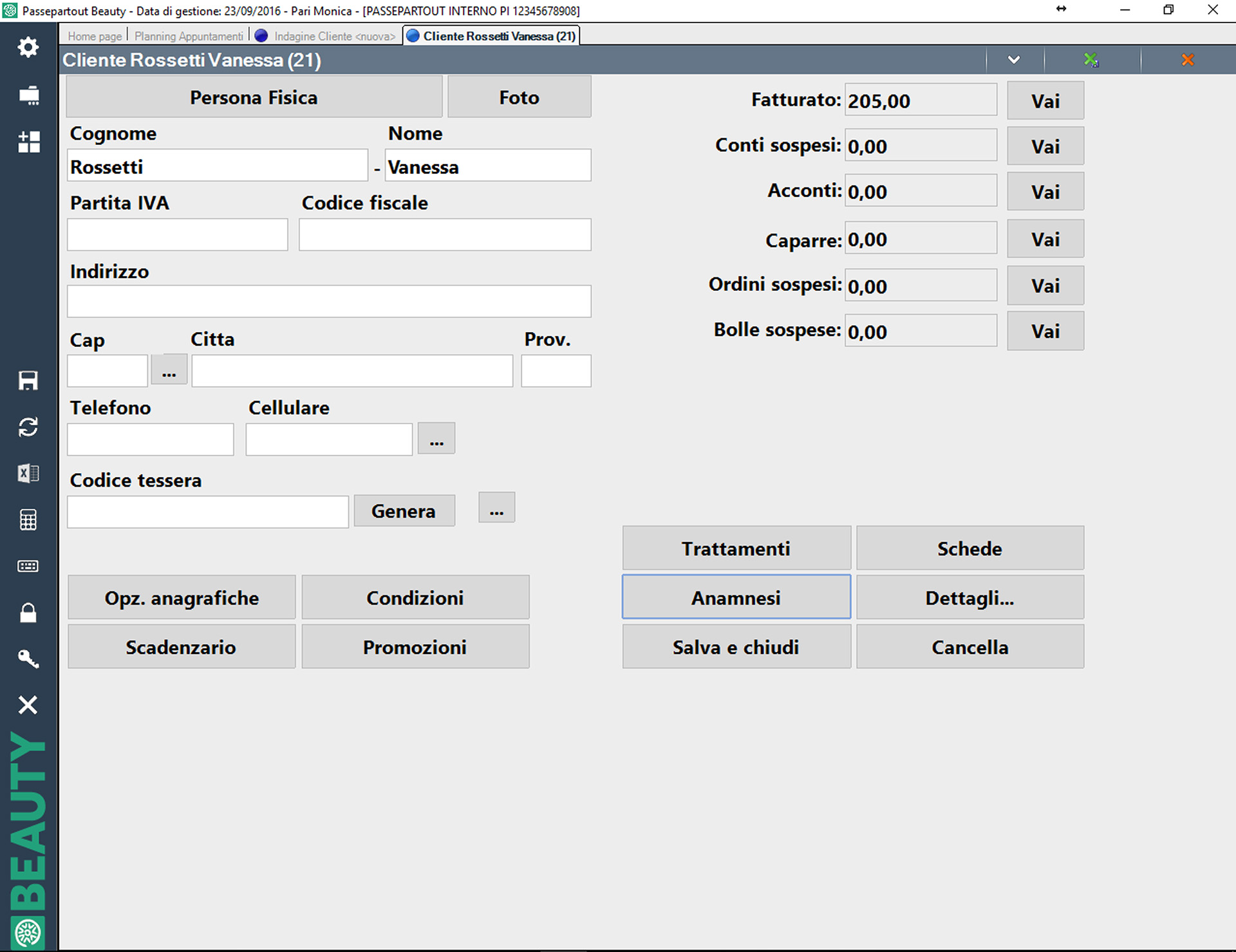Focus the Partita IVA field
1236x952 pixels.
point(178,234)
